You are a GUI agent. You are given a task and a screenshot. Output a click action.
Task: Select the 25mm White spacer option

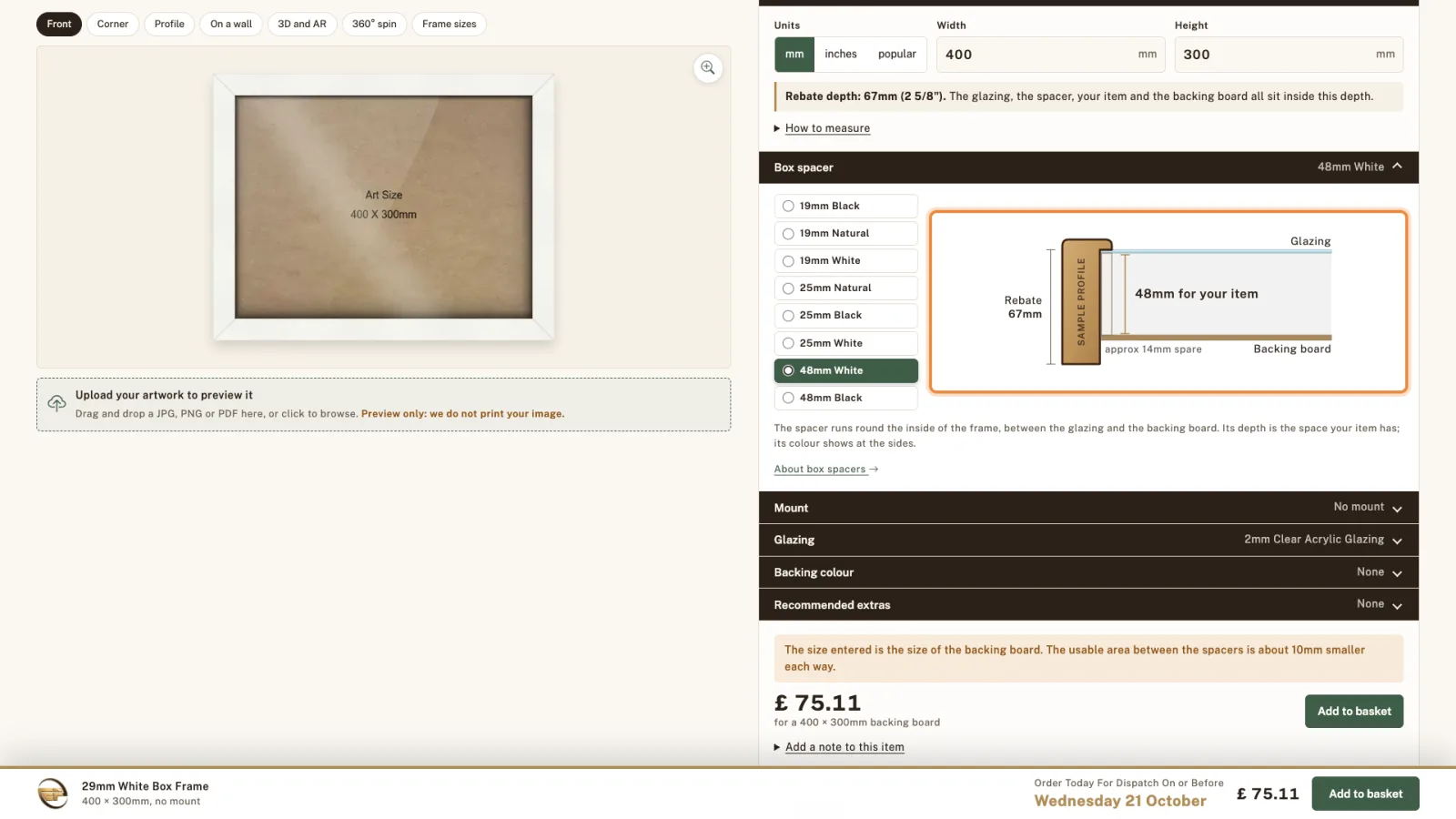(x=846, y=343)
